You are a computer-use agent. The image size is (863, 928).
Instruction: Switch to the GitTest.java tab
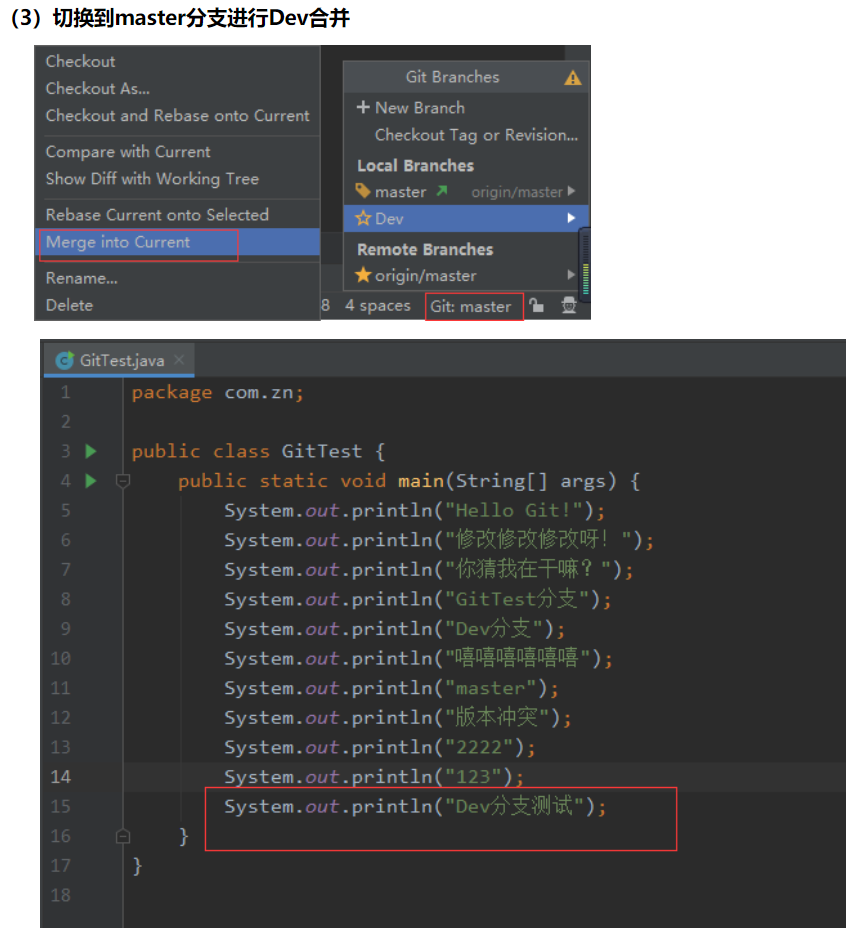point(121,360)
